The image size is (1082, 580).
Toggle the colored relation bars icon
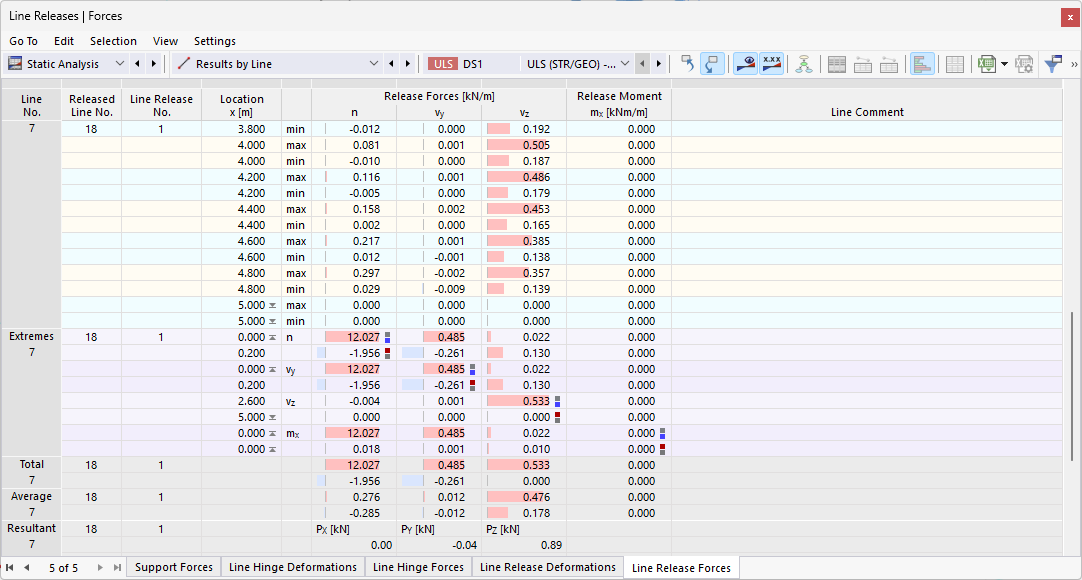click(x=922, y=64)
